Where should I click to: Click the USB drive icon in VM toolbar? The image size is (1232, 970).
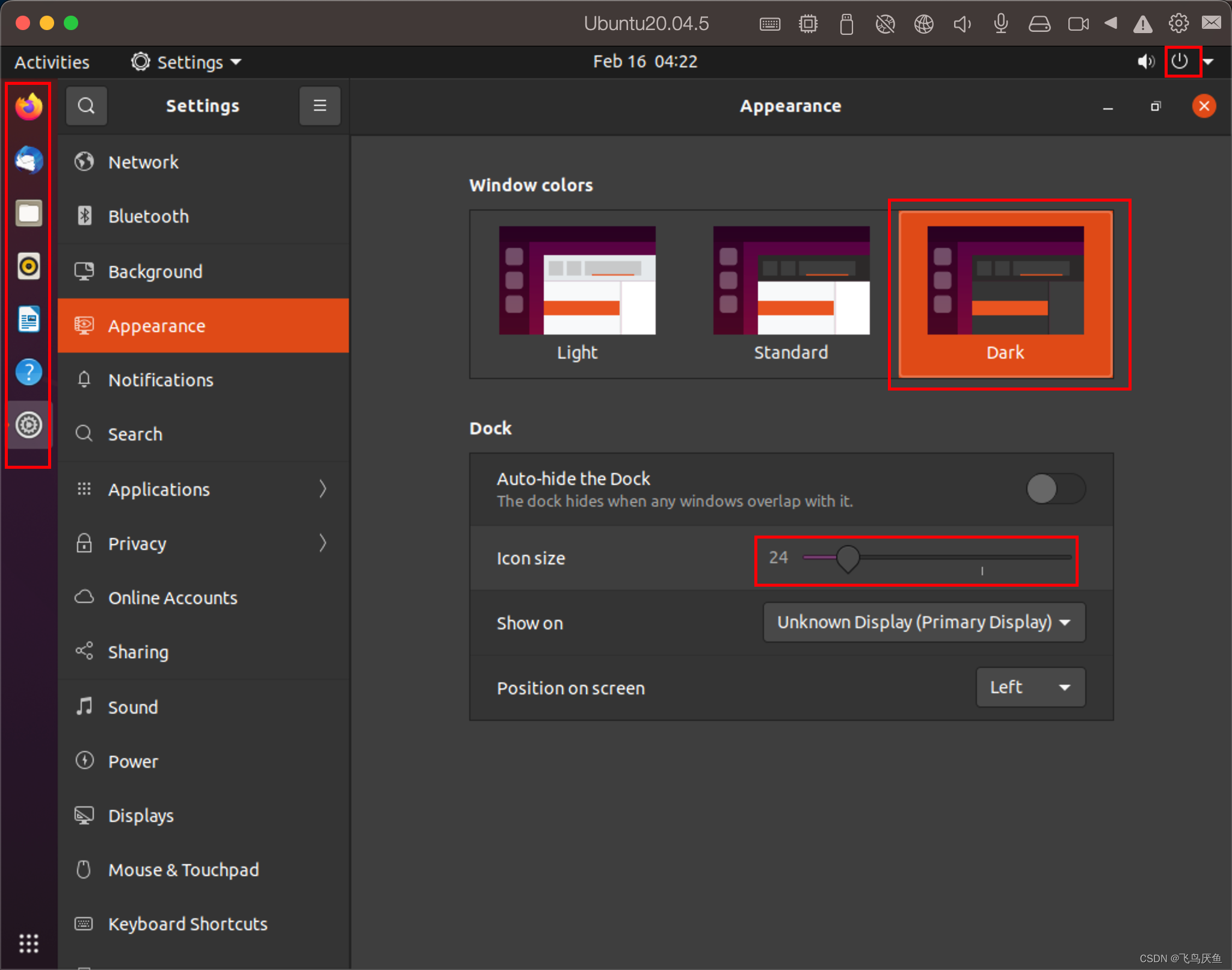pyautogui.click(x=846, y=24)
